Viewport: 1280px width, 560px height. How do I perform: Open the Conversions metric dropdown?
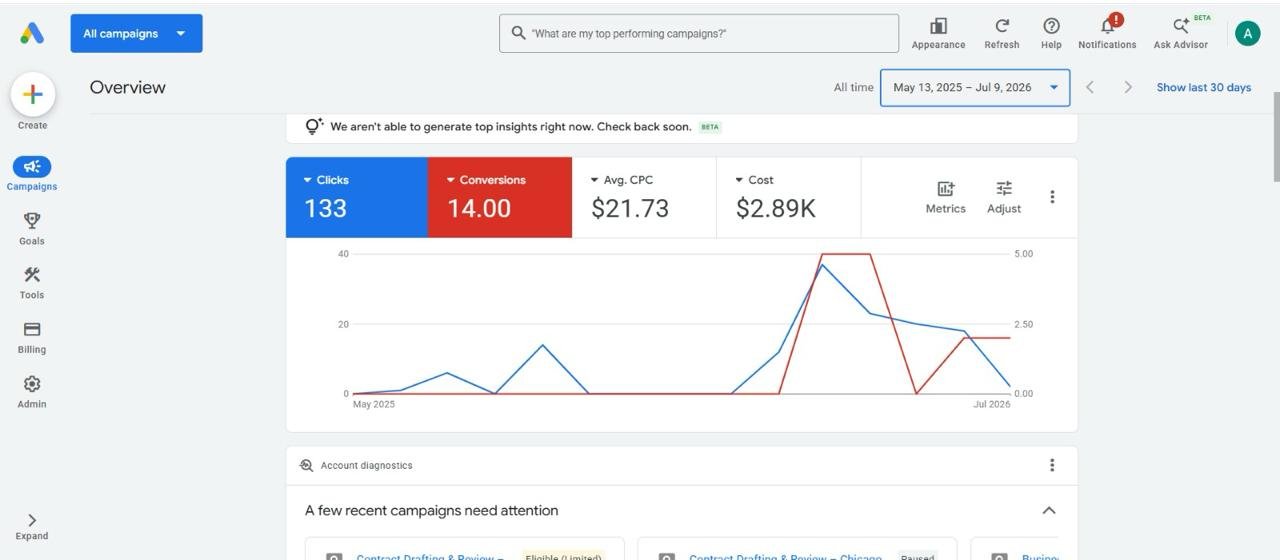486,180
